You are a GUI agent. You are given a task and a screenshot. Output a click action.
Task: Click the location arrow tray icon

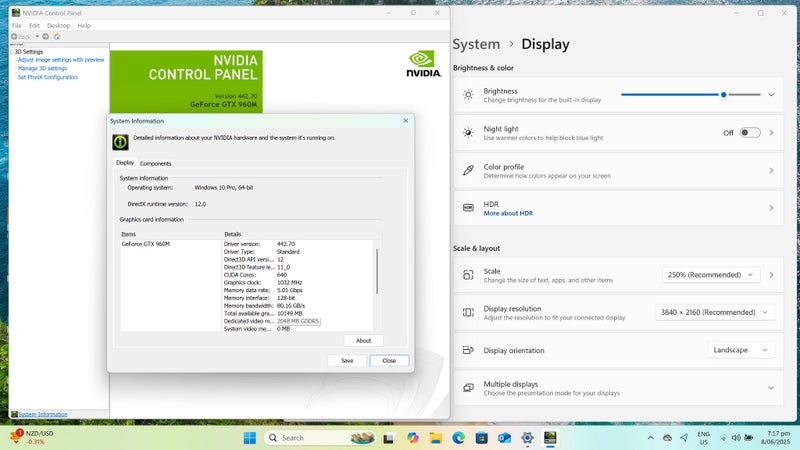[684, 438]
